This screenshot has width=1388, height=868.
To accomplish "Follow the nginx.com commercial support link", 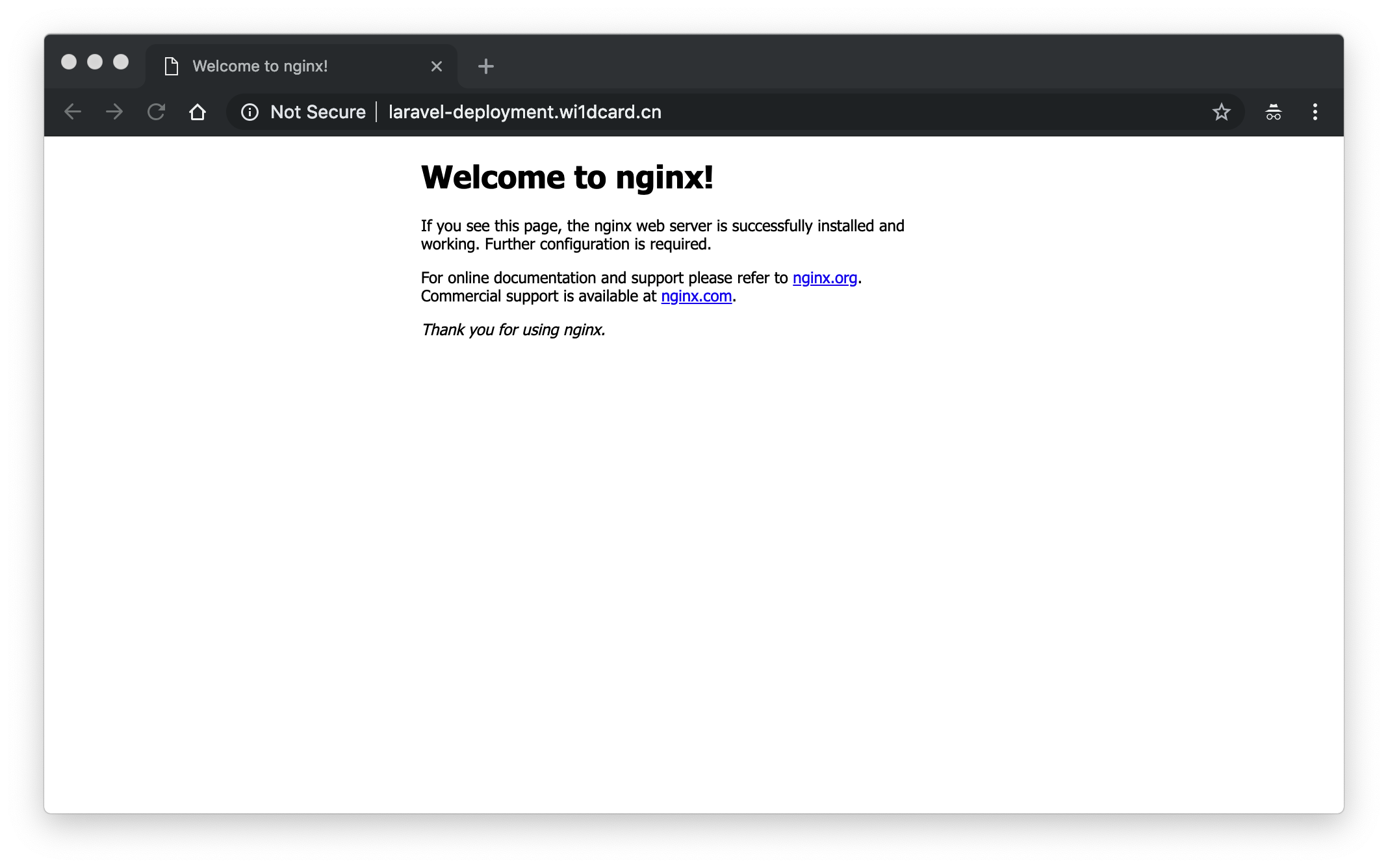I will (x=696, y=296).
